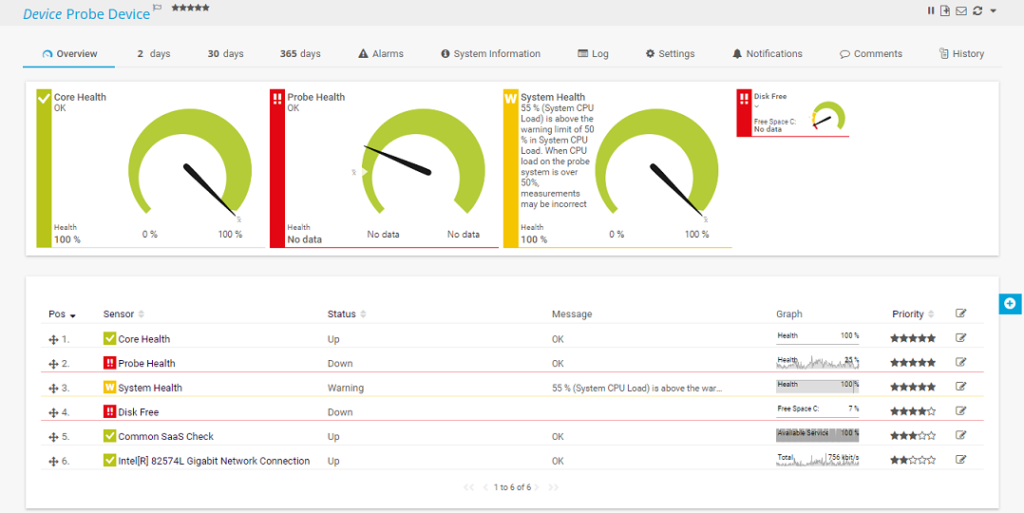Toggle the Common SaaS Check green status box
This screenshot has width=1024, height=513.
[x=110, y=436]
